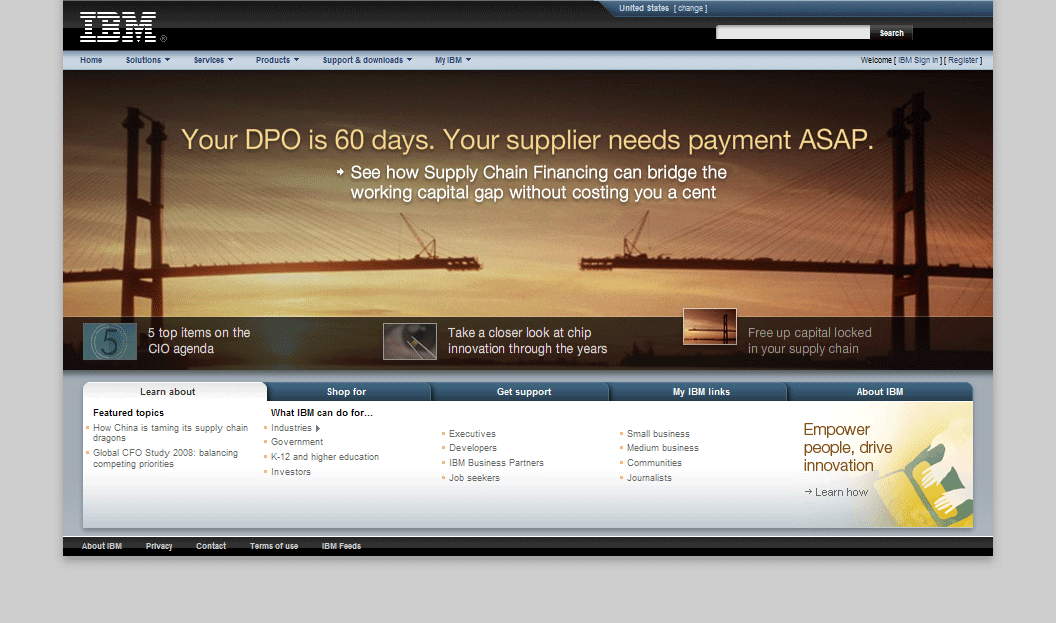
Task: Click the Learn how arrow icon
Action: tap(808, 492)
